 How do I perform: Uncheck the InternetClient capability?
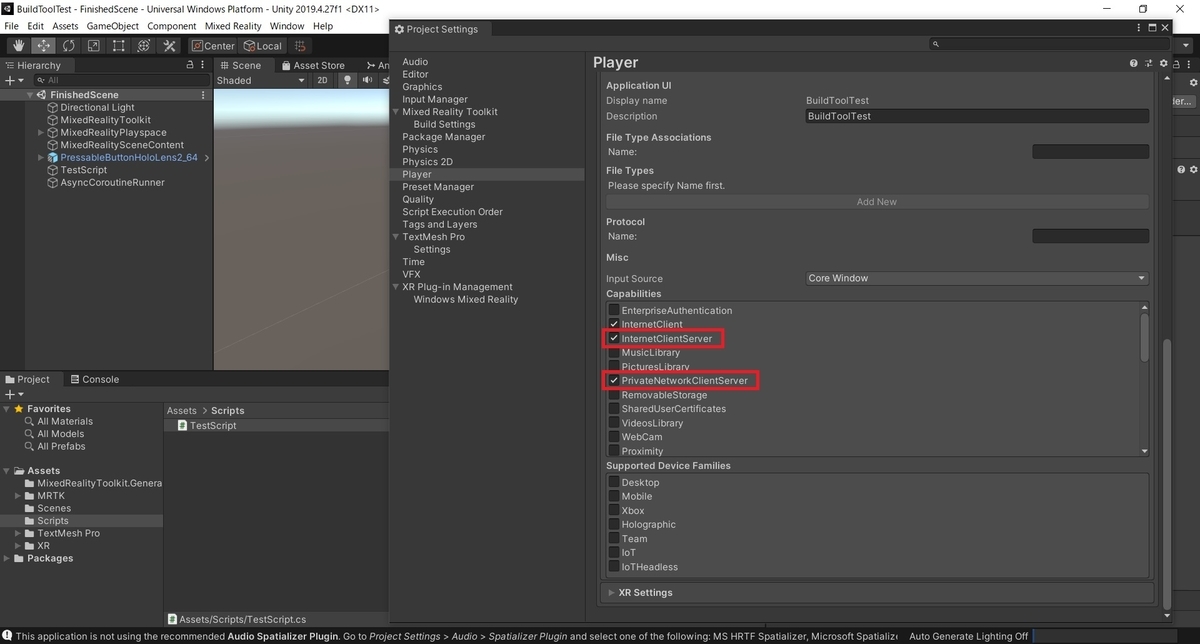[614, 325]
